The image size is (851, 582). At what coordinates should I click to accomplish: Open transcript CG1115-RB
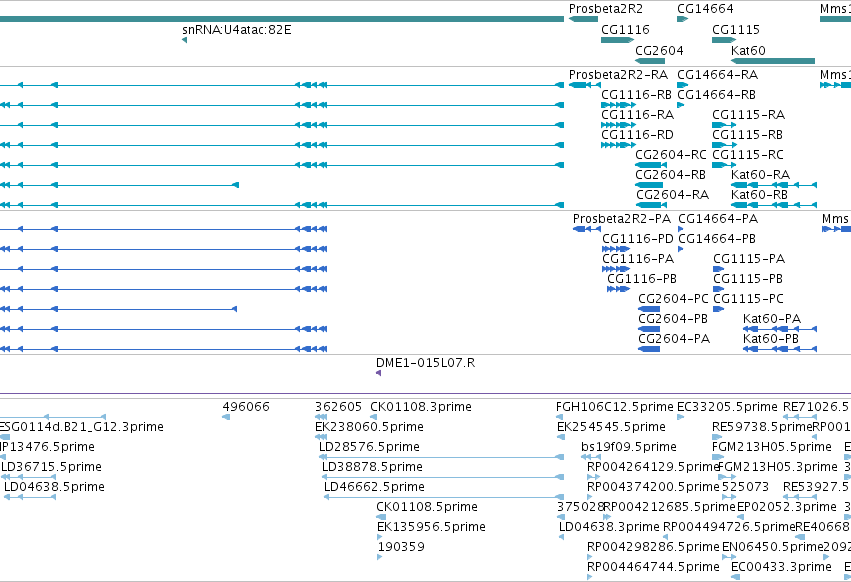pos(747,135)
